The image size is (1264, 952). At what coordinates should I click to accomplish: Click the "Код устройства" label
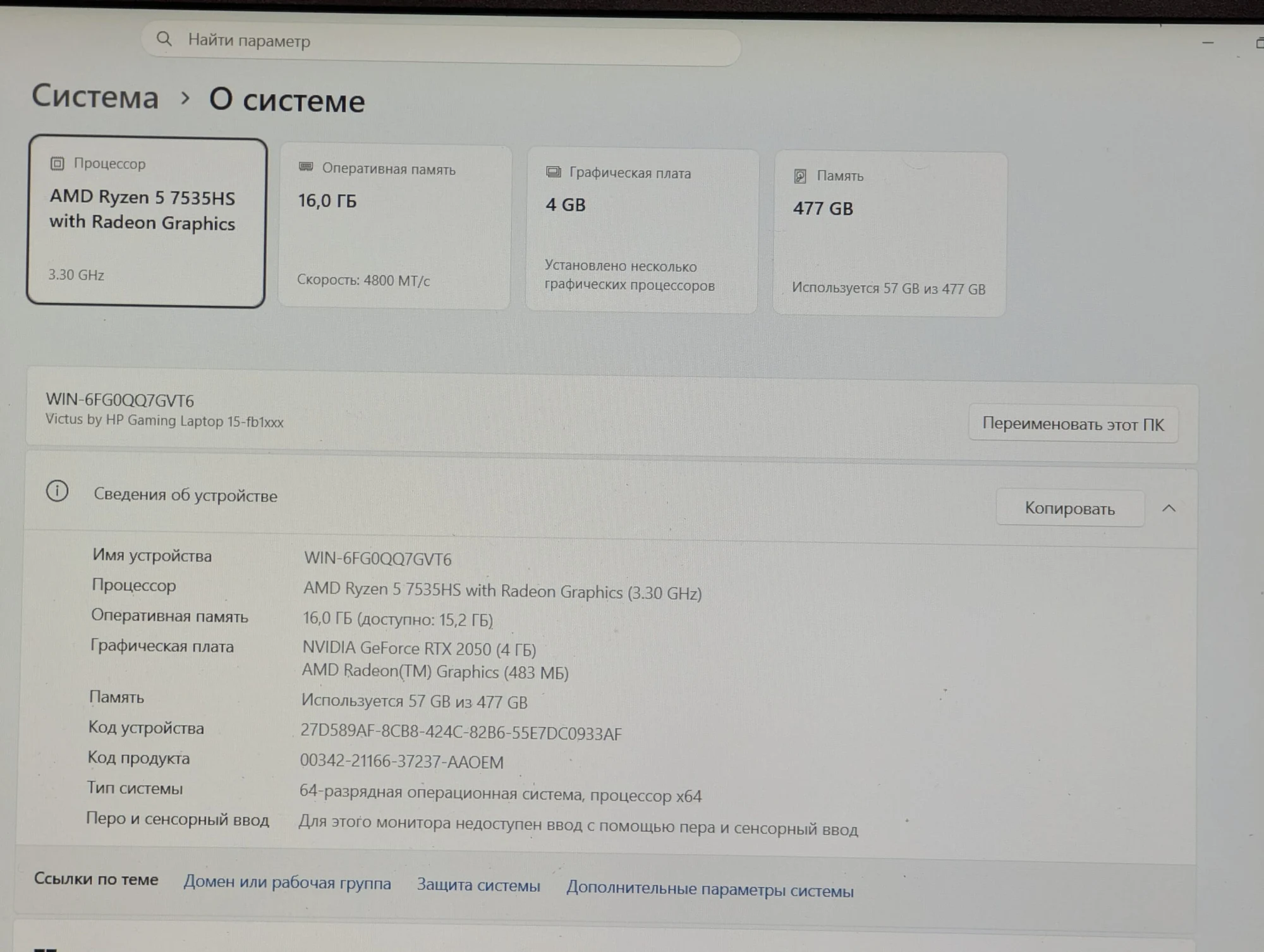point(146,728)
